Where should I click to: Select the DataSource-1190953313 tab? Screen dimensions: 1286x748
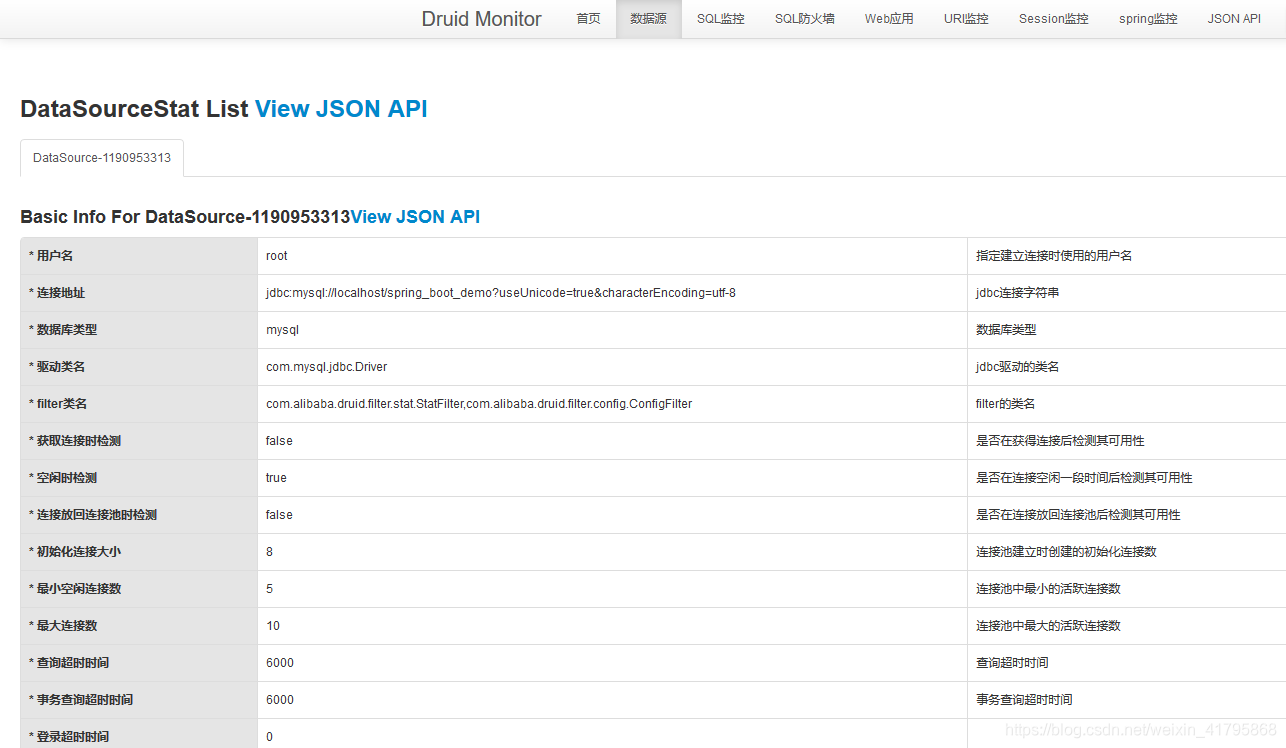pyautogui.click(x=102, y=158)
